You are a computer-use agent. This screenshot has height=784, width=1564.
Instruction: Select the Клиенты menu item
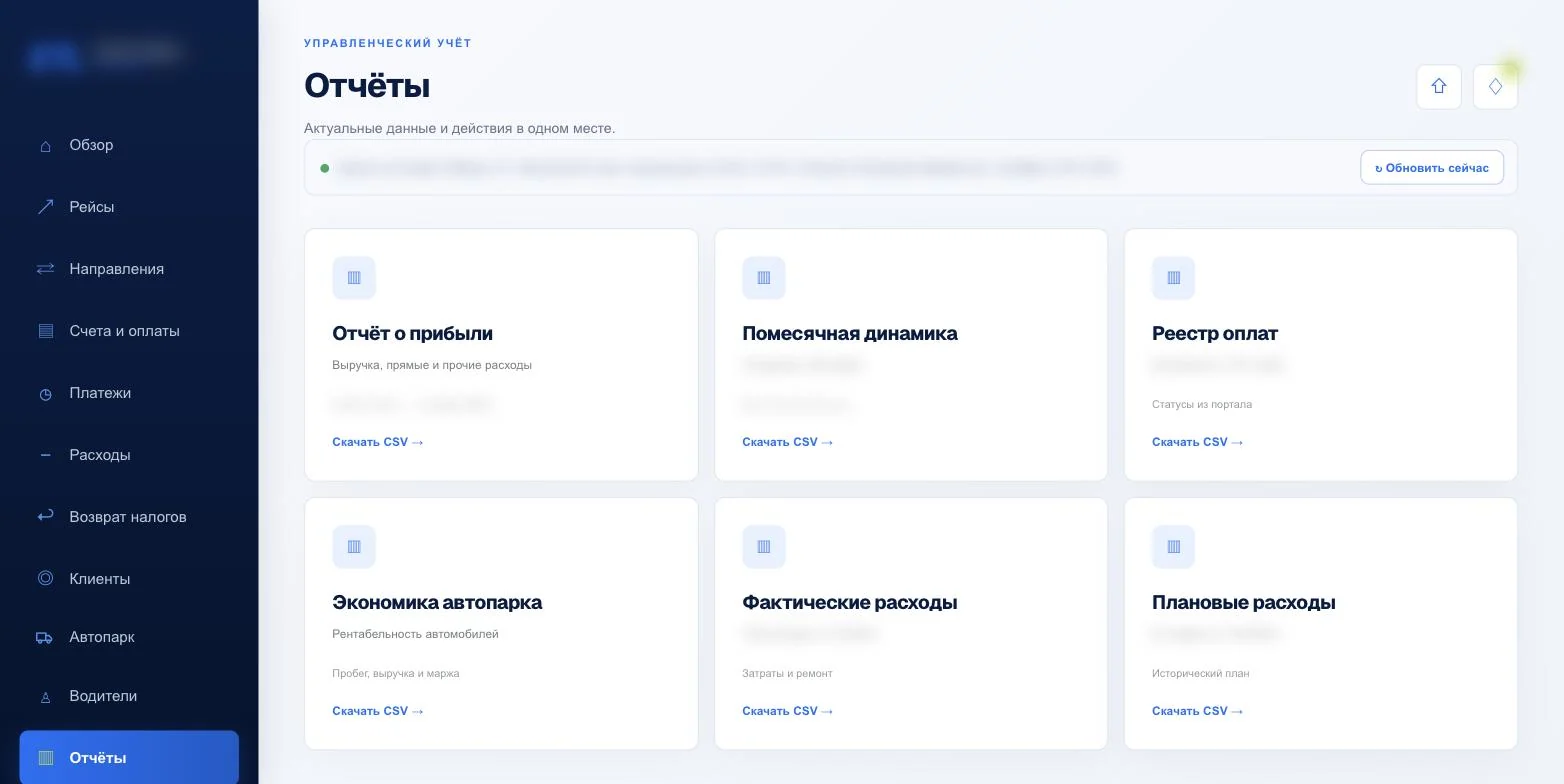[129, 579]
